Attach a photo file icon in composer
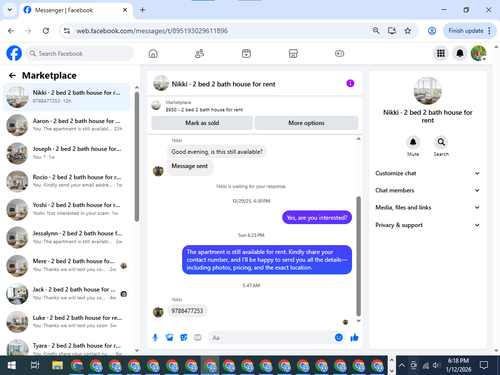This screenshot has height=375, width=500. click(x=170, y=338)
